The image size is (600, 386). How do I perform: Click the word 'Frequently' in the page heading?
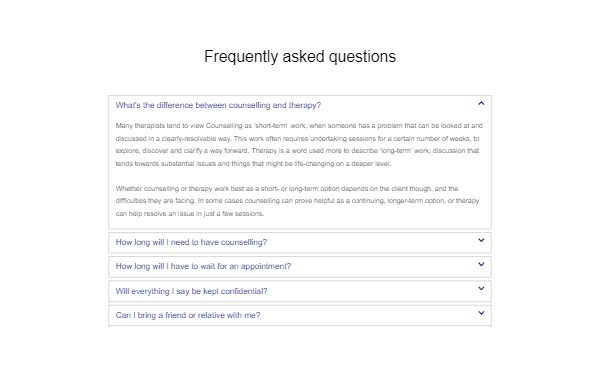(241, 57)
